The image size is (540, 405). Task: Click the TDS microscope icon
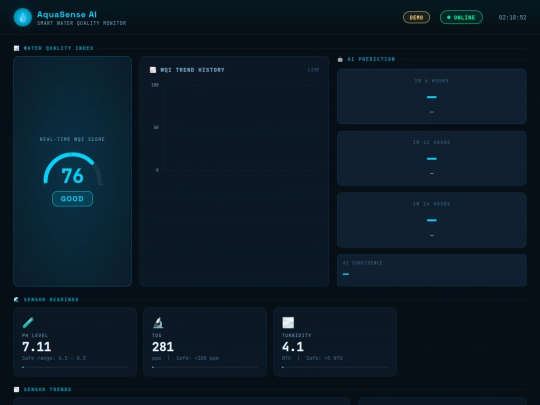pos(158,323)
